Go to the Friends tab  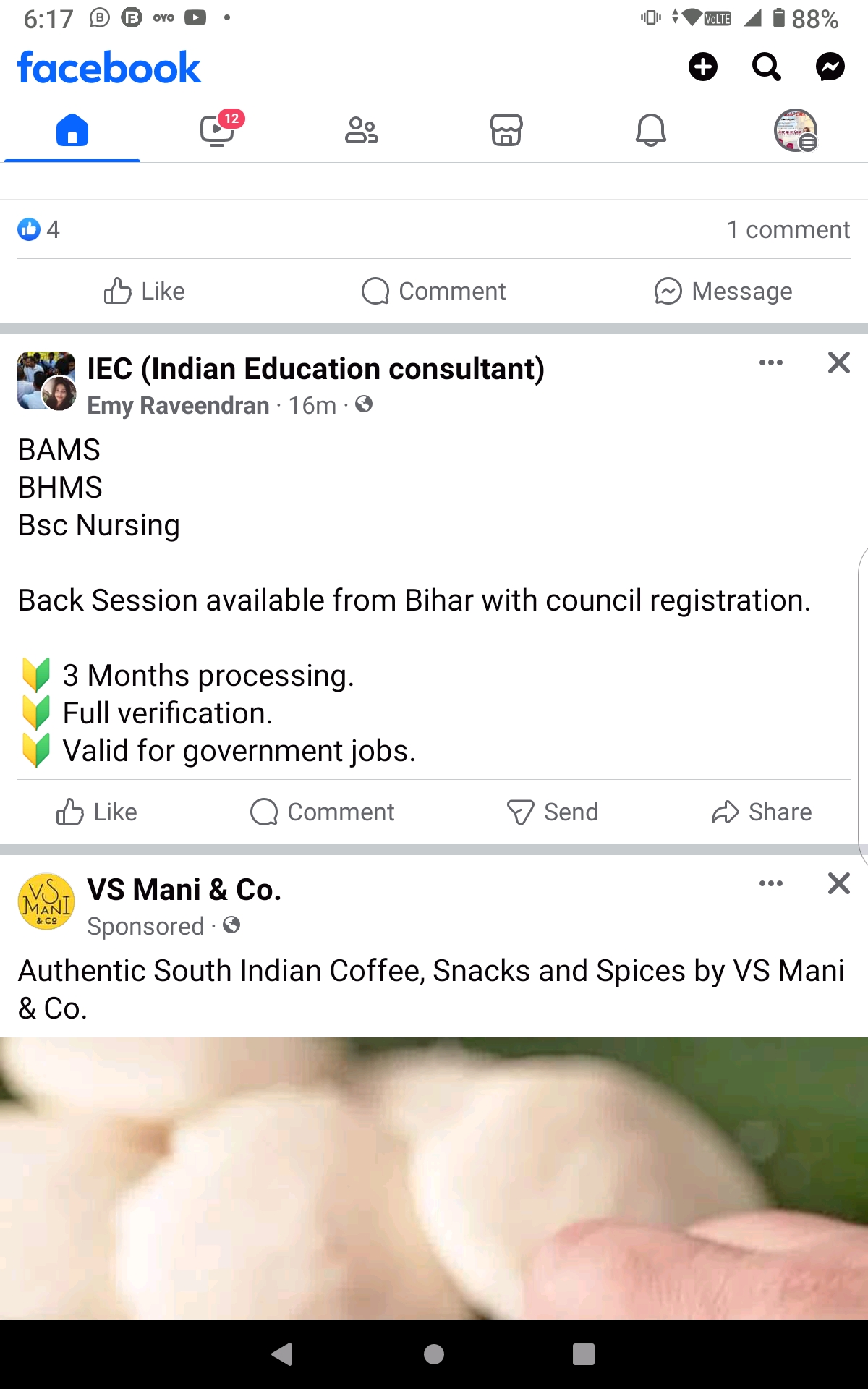point(362,131)
